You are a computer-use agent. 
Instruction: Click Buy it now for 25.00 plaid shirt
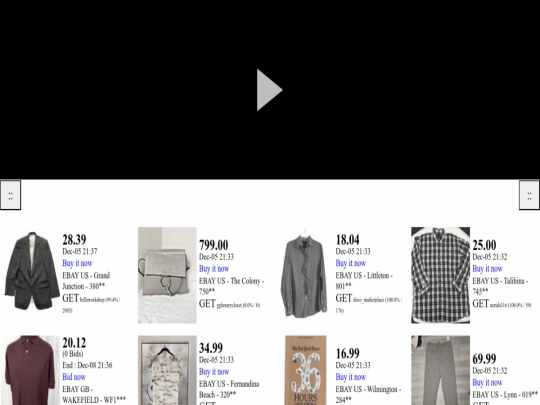[488, 269]
